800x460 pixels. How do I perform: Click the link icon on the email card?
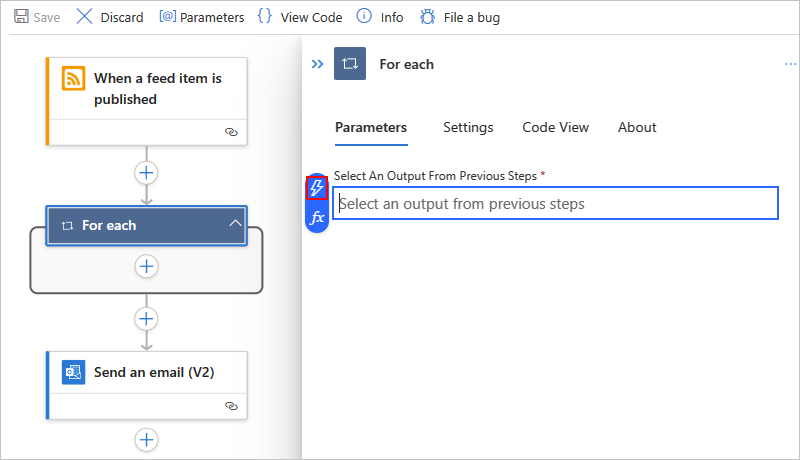point(231,406)
